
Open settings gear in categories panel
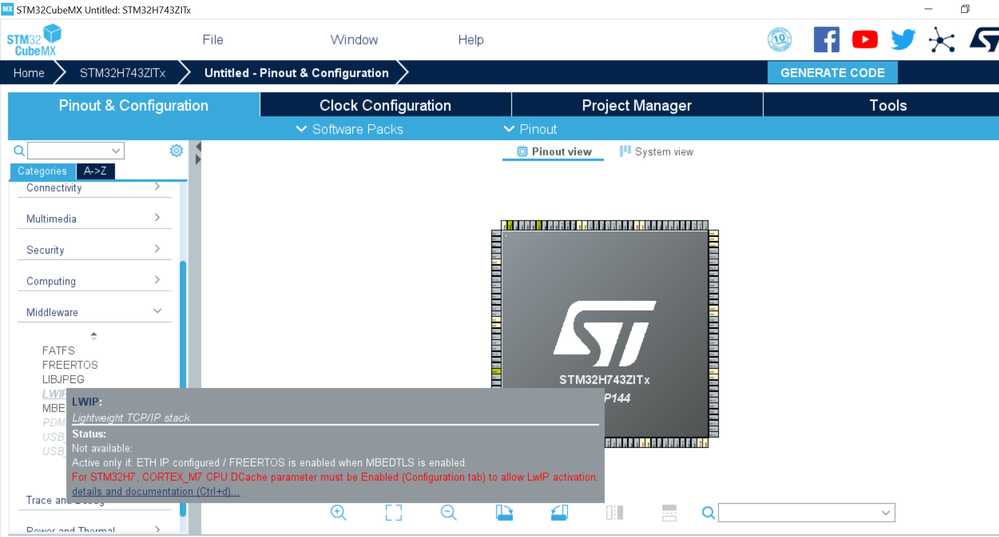[176, 150]
